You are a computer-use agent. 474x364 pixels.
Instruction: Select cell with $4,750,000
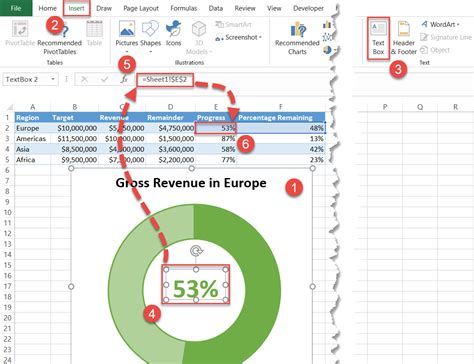(170, 128)
